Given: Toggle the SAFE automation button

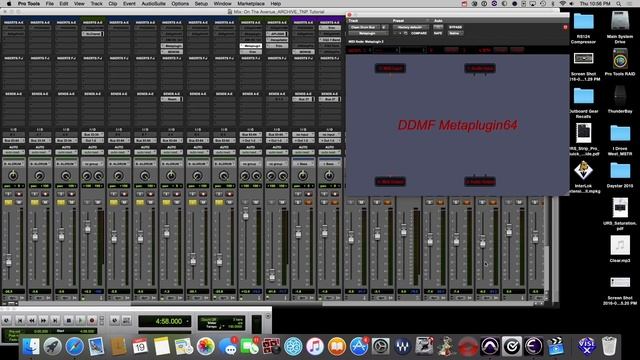Looking at the screenshot, I should [x=438, y=33].
